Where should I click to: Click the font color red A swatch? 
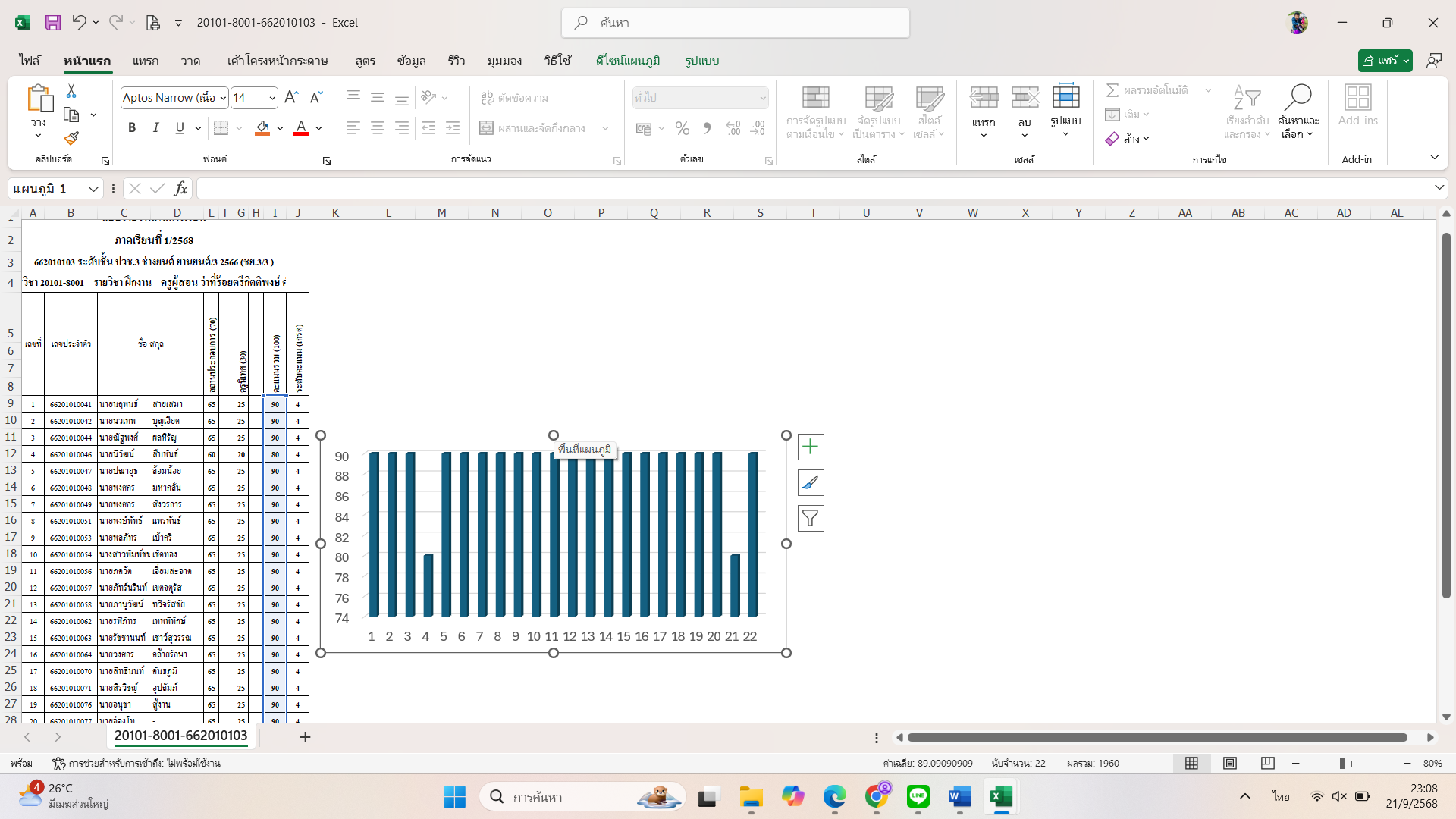pyautogui.click(x=301, y=128)
